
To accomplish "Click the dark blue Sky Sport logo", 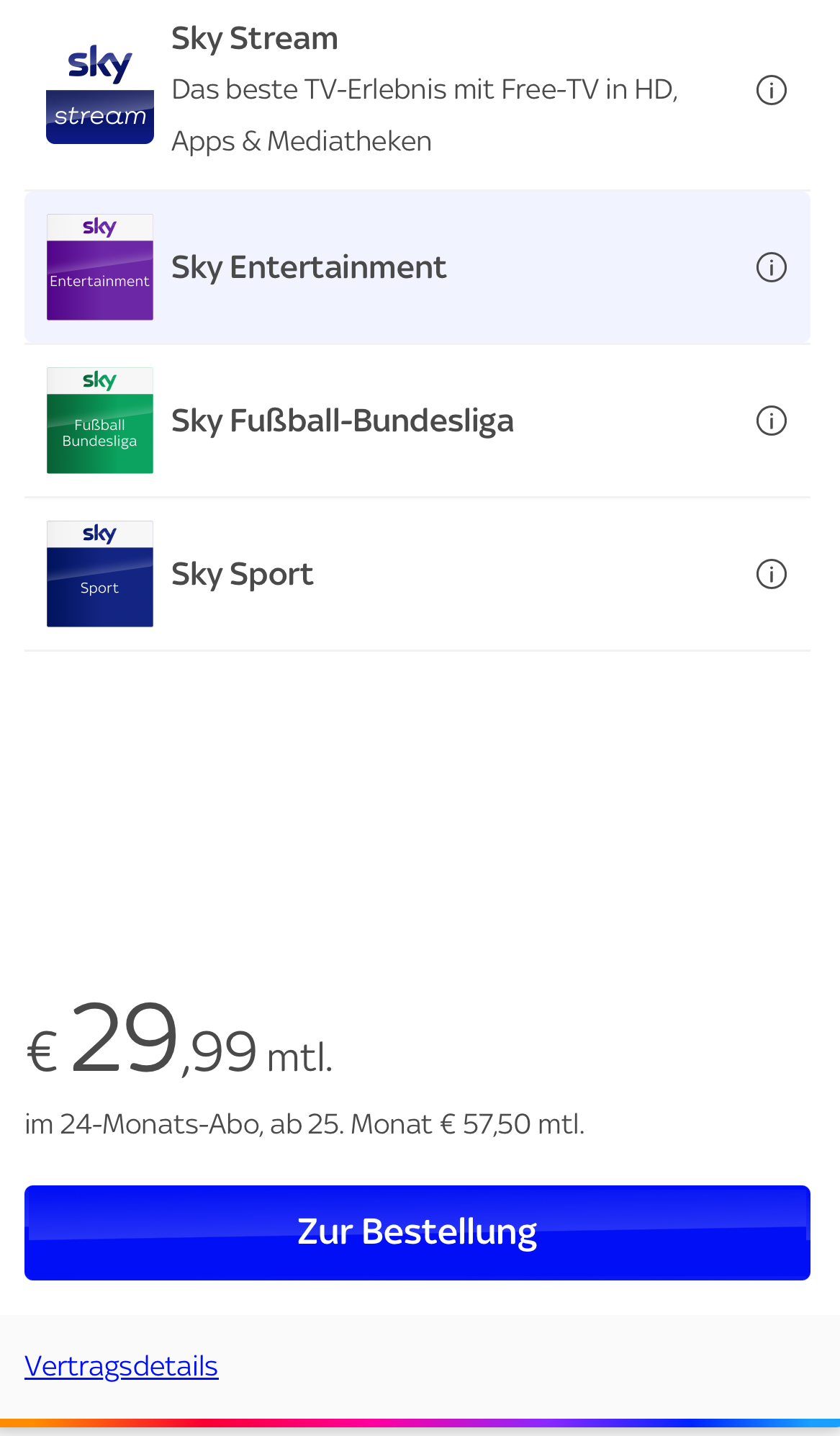I will click(100, 574).
